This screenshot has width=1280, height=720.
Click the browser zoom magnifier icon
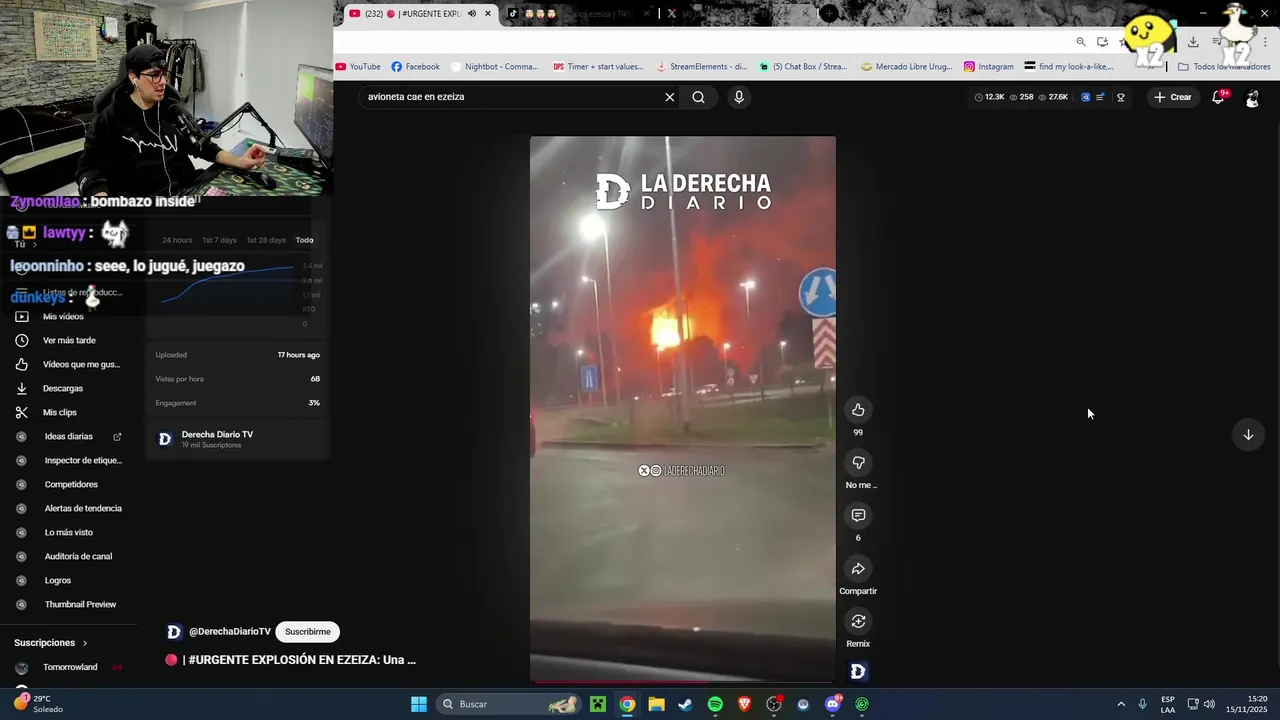coord(1081,42)
